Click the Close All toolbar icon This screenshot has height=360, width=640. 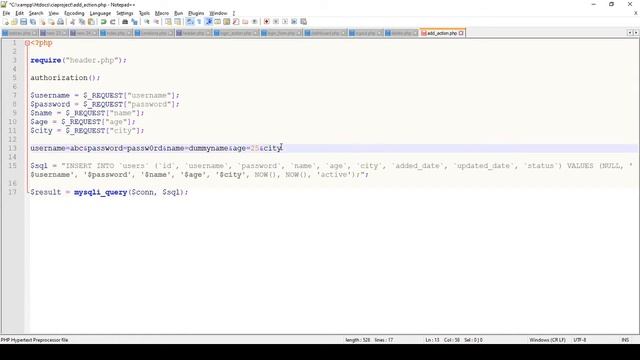pos(51,22)
